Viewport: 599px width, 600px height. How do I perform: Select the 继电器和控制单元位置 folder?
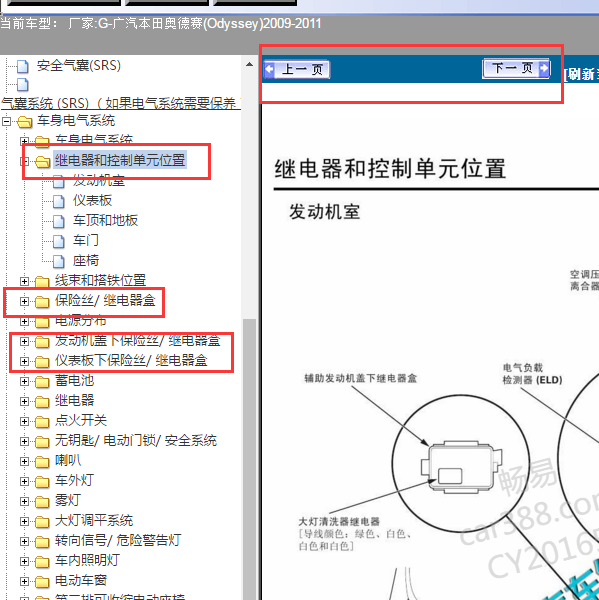click(120, 160)
